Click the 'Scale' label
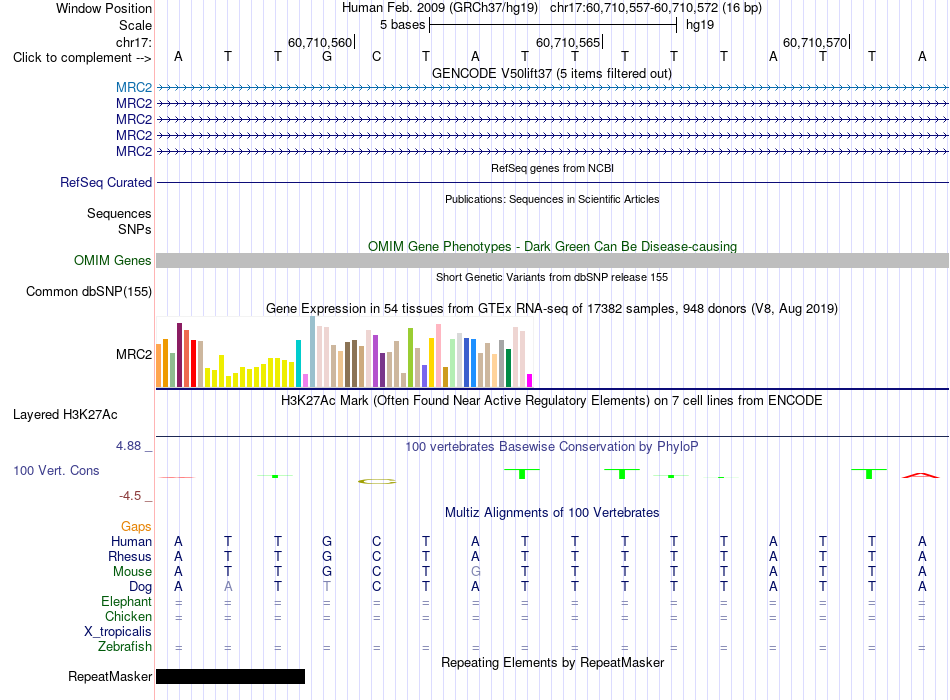950x700 pixels. [x=135, y=25]
